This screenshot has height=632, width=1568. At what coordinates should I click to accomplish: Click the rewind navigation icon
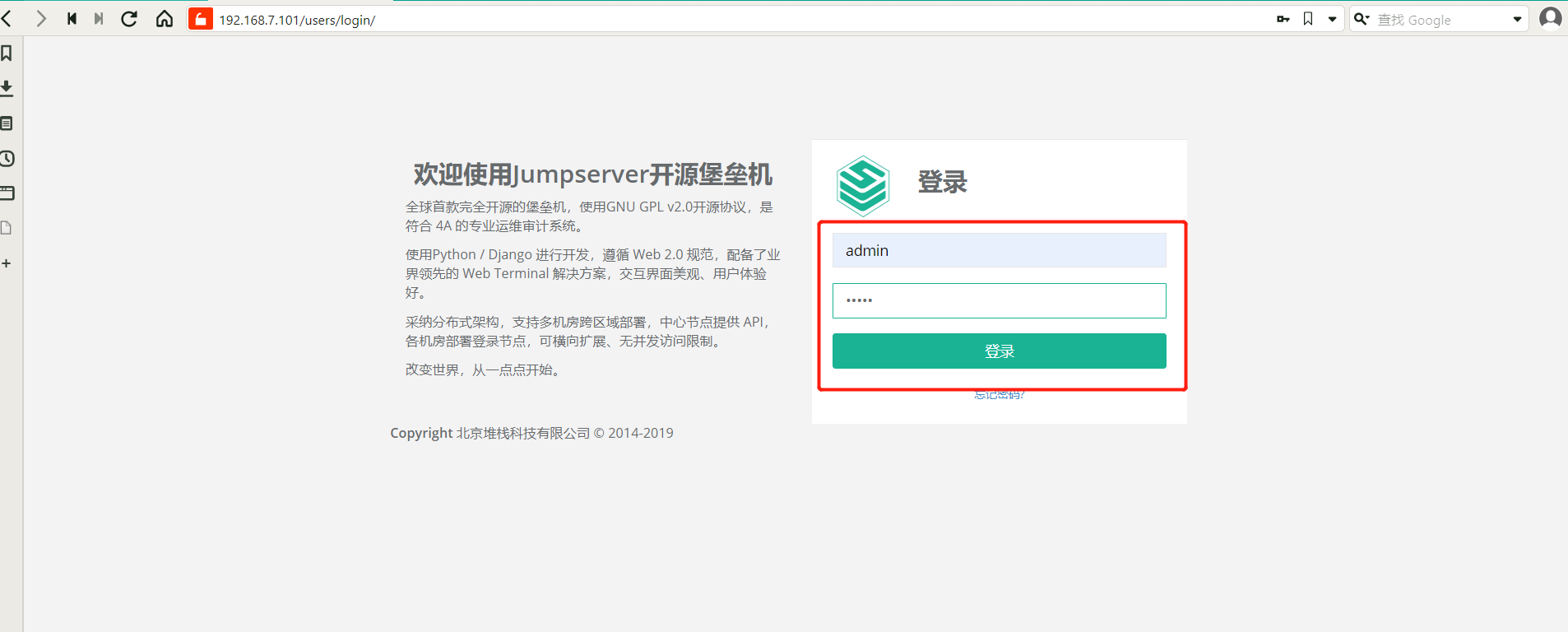[x=72, y=19]
